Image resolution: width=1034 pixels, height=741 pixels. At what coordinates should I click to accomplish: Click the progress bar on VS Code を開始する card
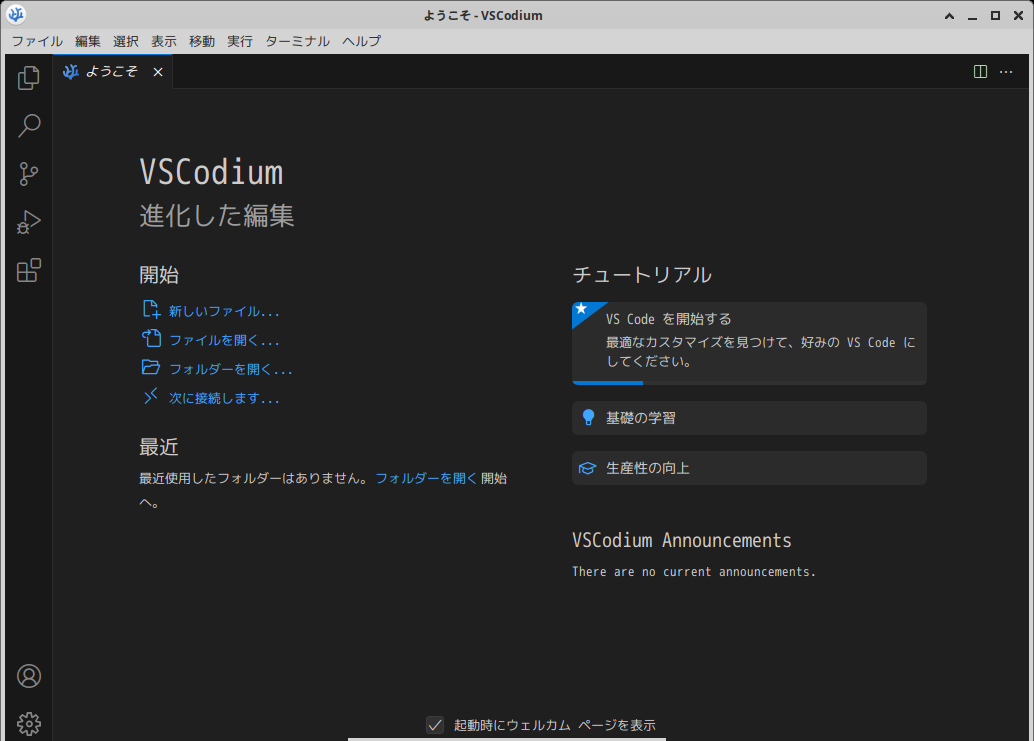click(x=749, y=382)
